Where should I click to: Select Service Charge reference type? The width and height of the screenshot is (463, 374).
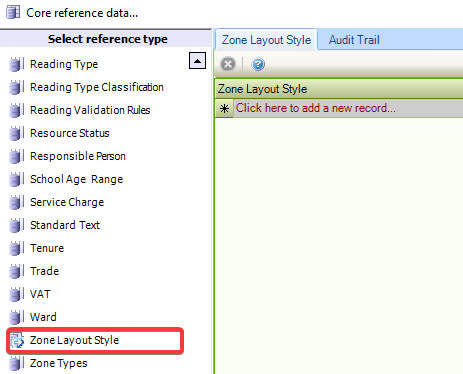67,202
